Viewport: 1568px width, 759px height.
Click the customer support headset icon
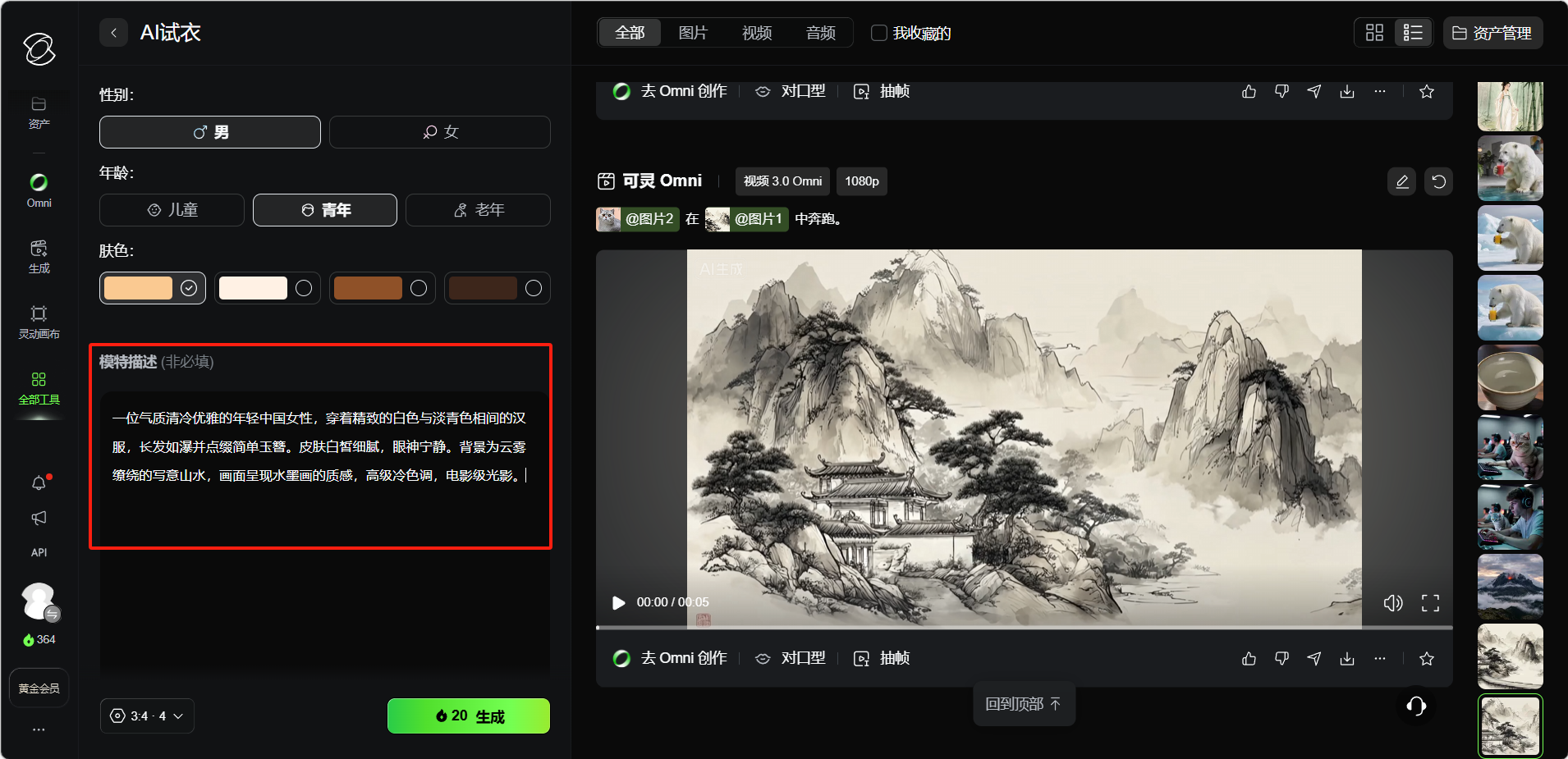(x=1416, y=706)
